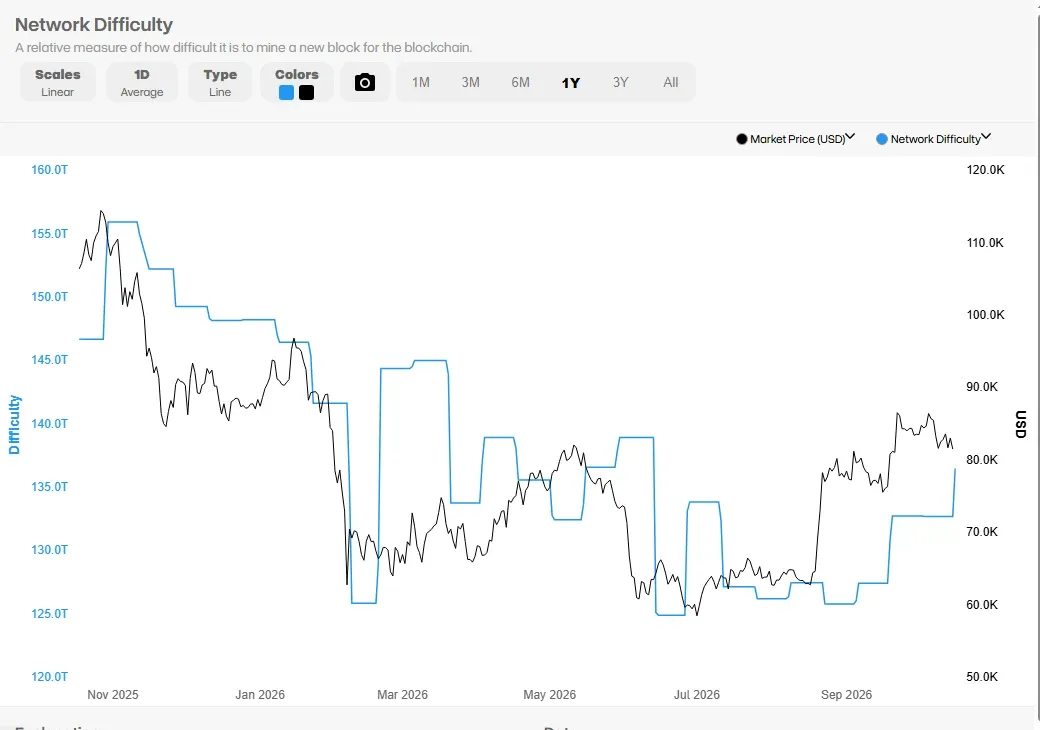Screen dimensions: 1040x730
Task: Toggle the Network Difficulty blue legend dot
Action: (x=881, y=139)
